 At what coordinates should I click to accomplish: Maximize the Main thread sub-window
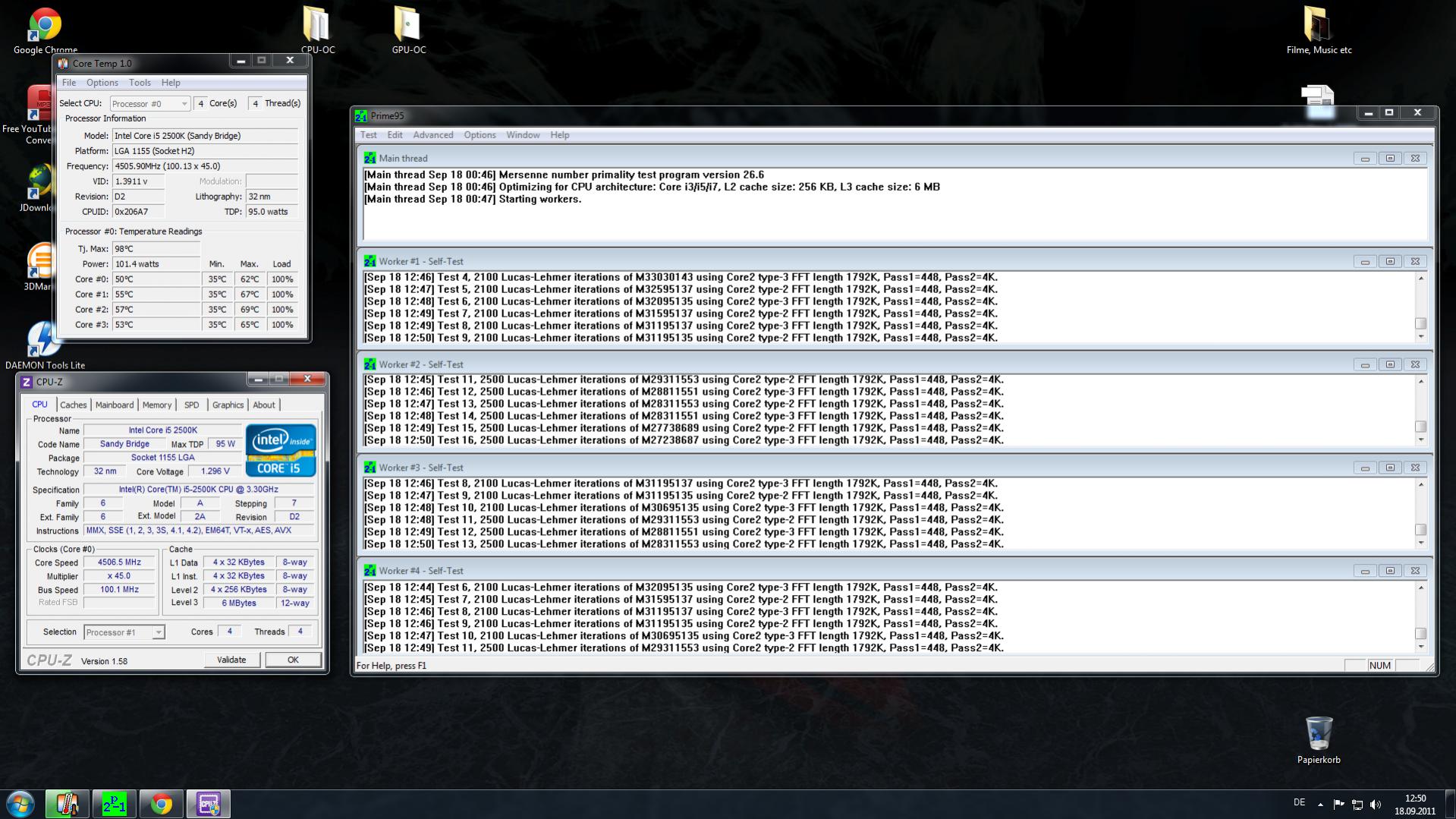click(1390, 159)
